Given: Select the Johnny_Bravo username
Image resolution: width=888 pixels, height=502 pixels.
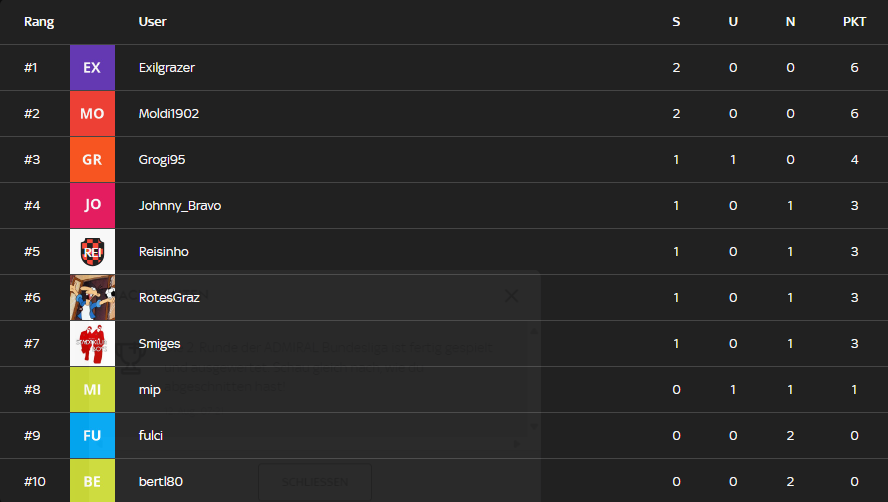Looking at the screenshot, I should click(x=180, y=206).
